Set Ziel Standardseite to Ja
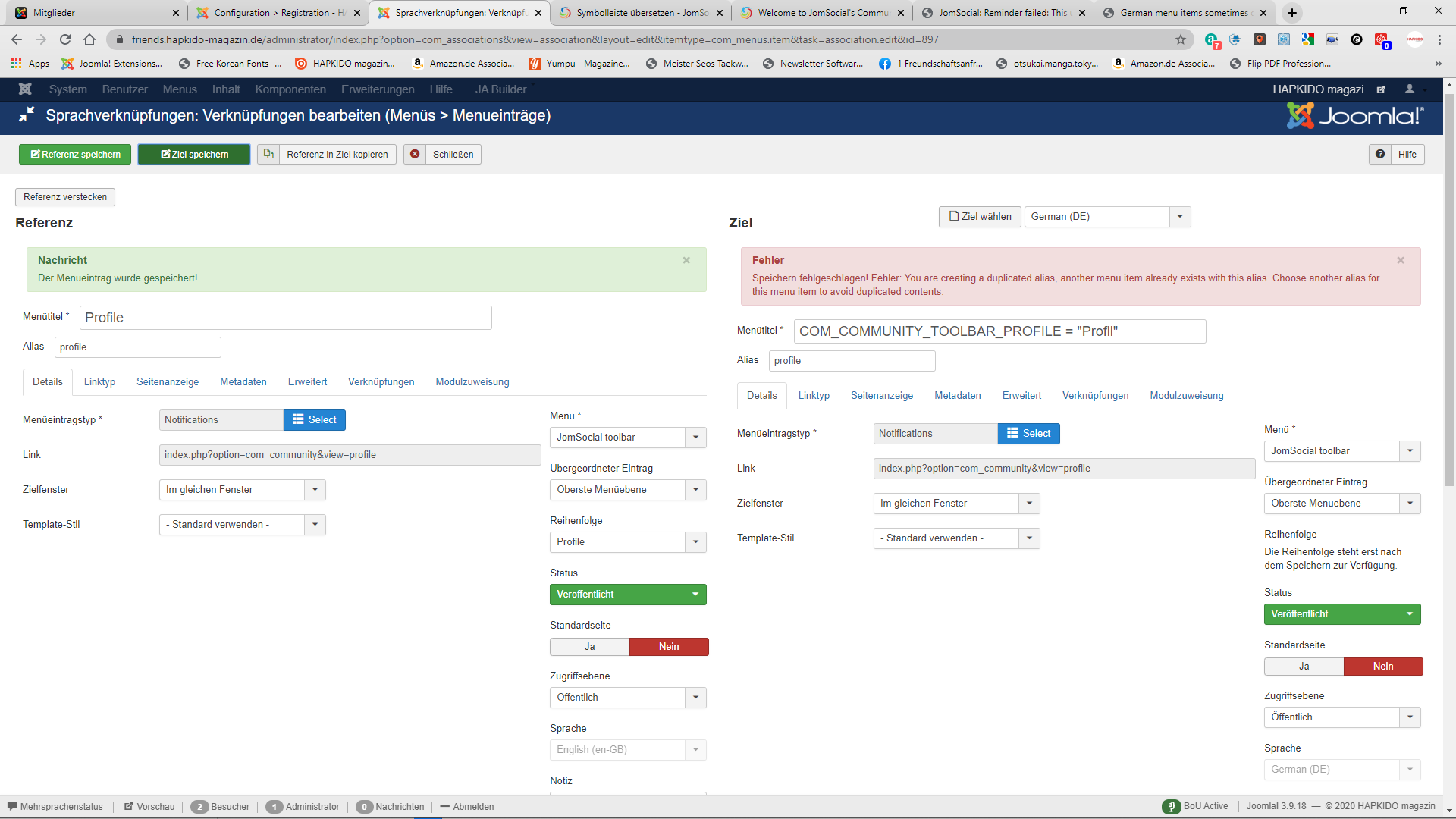 click(1304, 667)
